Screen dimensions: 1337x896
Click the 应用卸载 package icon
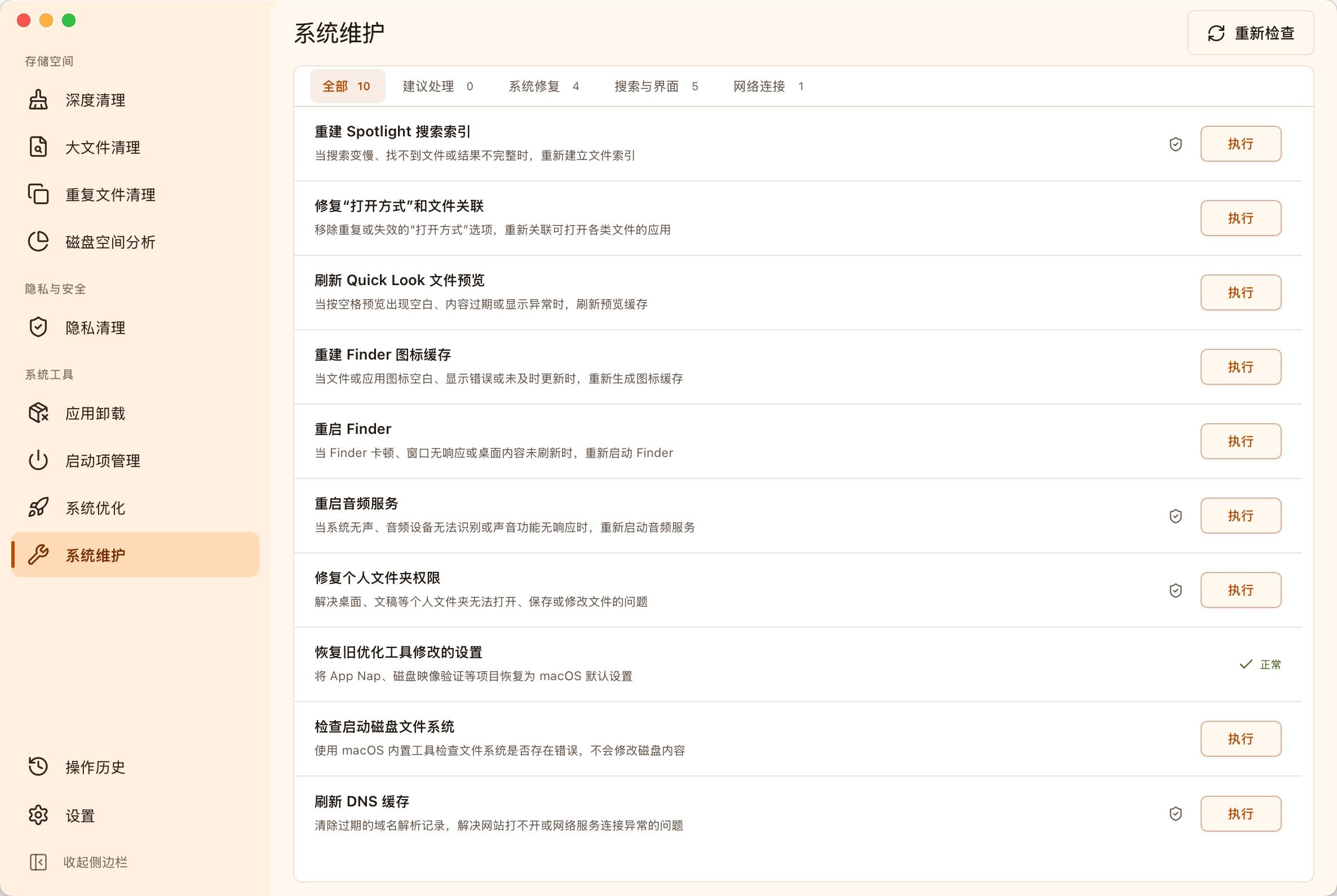point(38,413)
